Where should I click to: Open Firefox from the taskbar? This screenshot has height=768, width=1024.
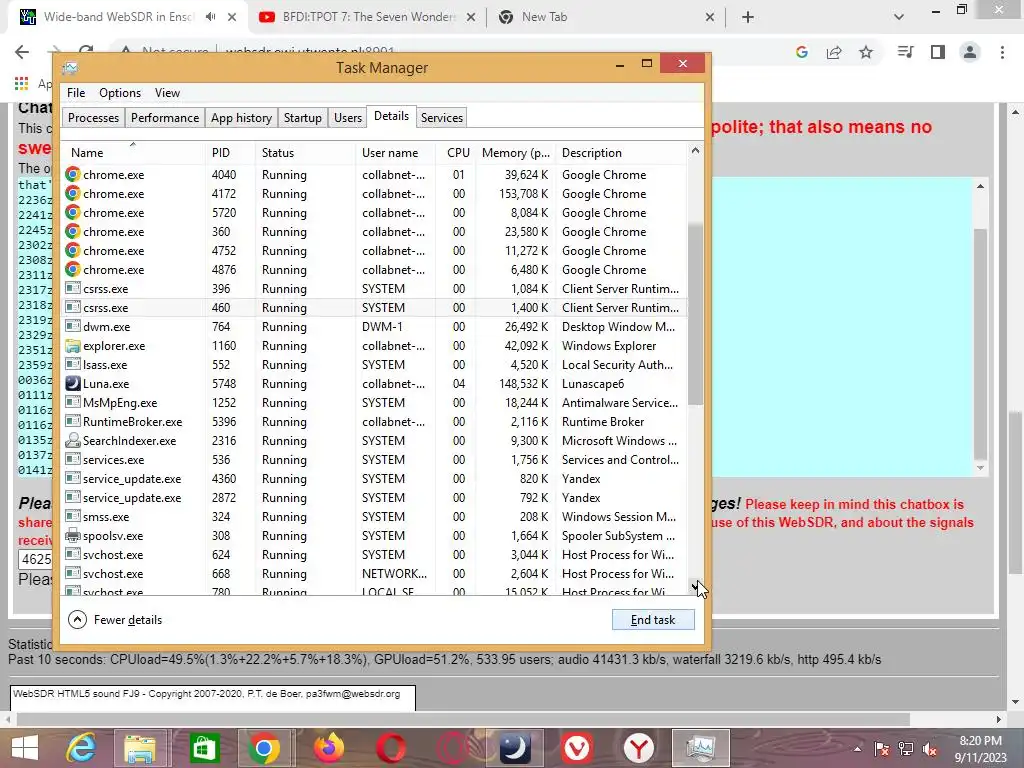pos(328,748)
